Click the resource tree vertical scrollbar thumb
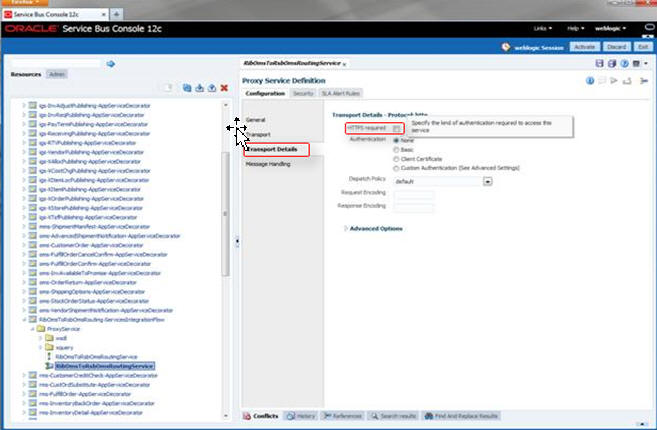The image size is (657, 430). [225, 213]
